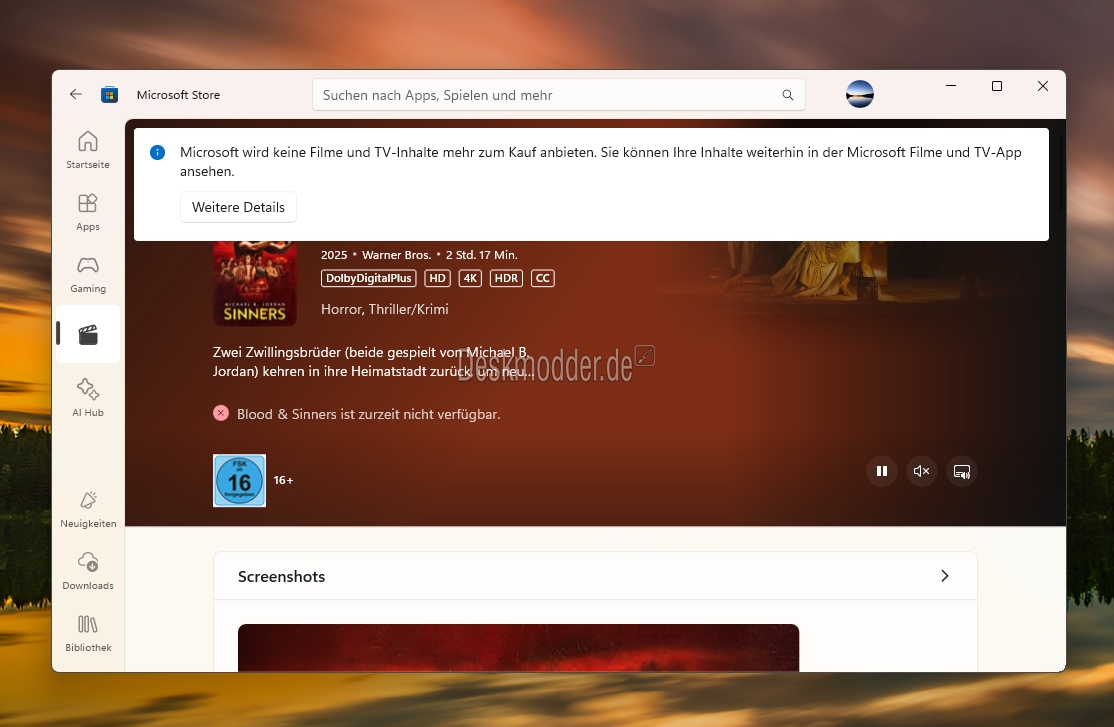1114x727 pixels.
Task: Click the Screenshots heading
Action: coord(281,576)
